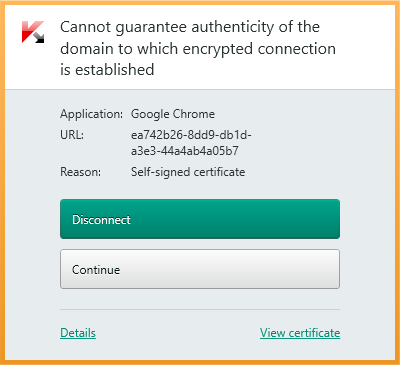Image resolution: width=400 pixels, height=365 pixels.
Task: Open the Details link
Action: tap(78, 333)
